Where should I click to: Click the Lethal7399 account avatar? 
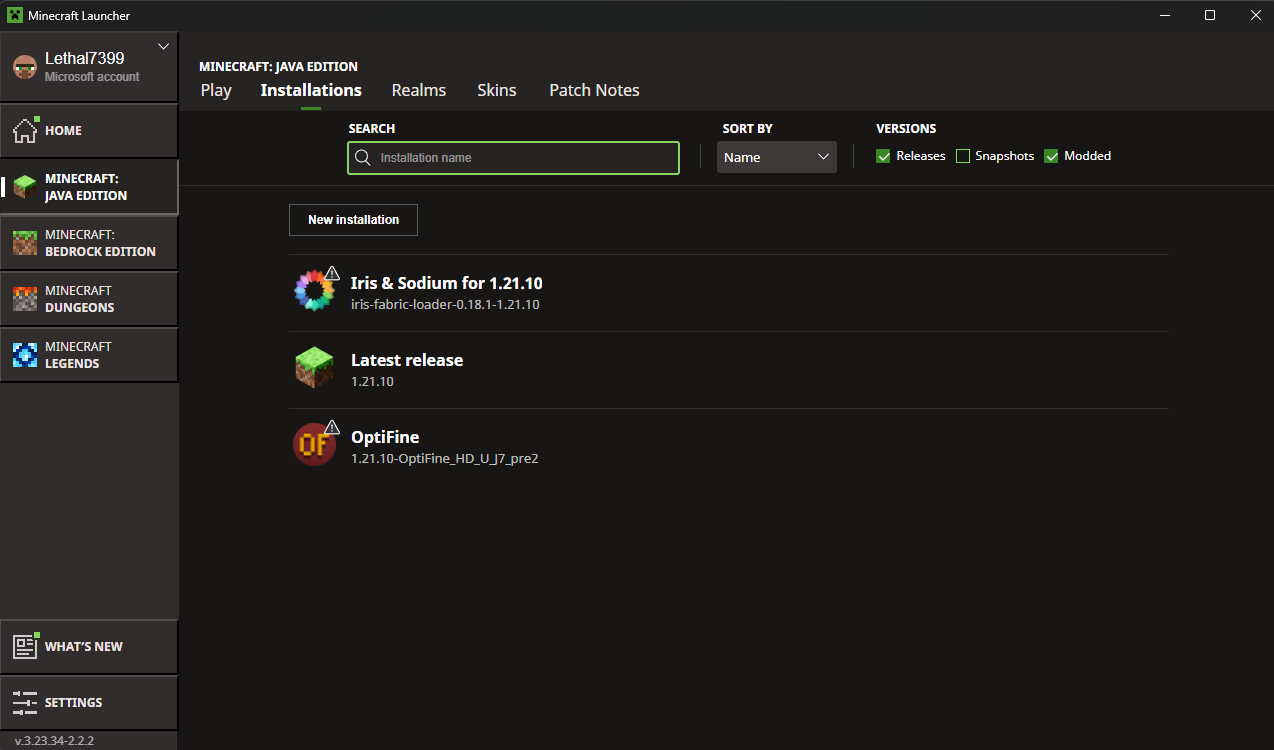[24, 67]
